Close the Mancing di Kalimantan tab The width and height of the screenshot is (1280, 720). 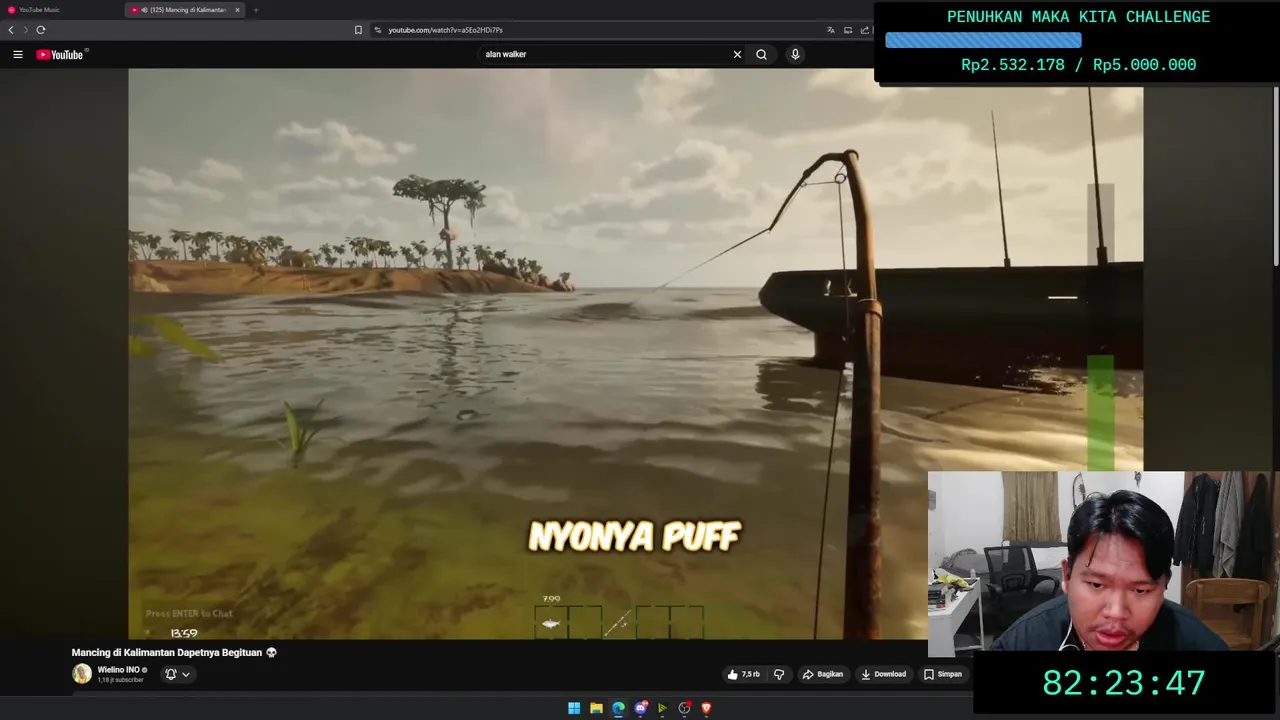(x=237, y=10)
